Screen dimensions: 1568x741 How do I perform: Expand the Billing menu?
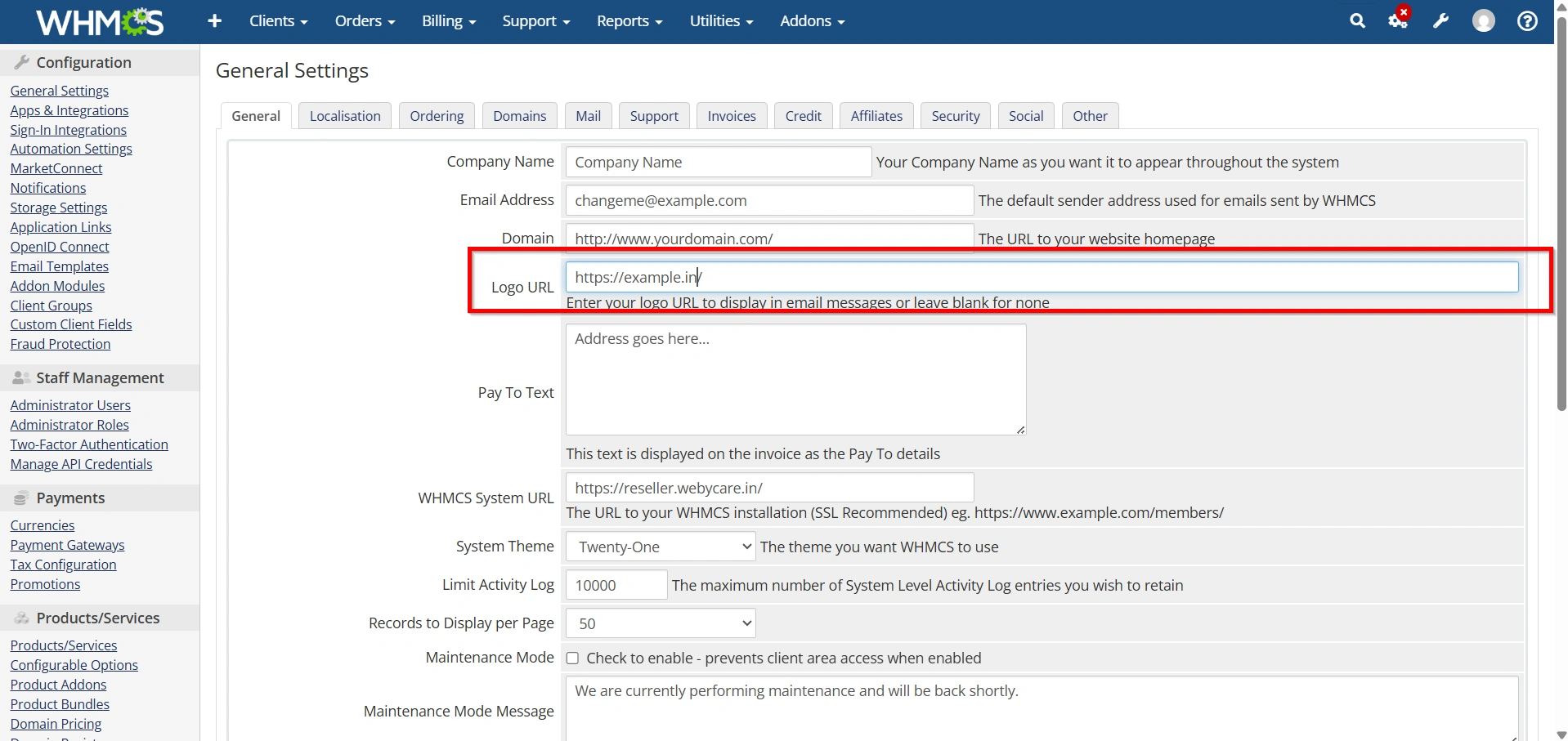(x=449, y=21)
